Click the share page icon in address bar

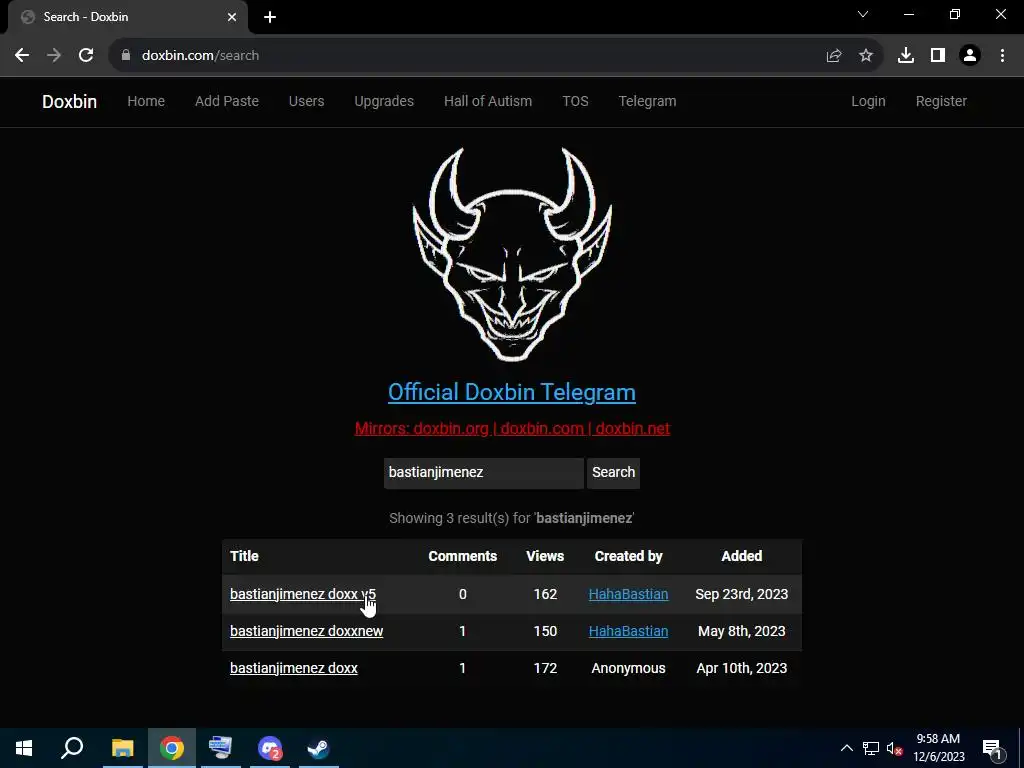(834, 56)
